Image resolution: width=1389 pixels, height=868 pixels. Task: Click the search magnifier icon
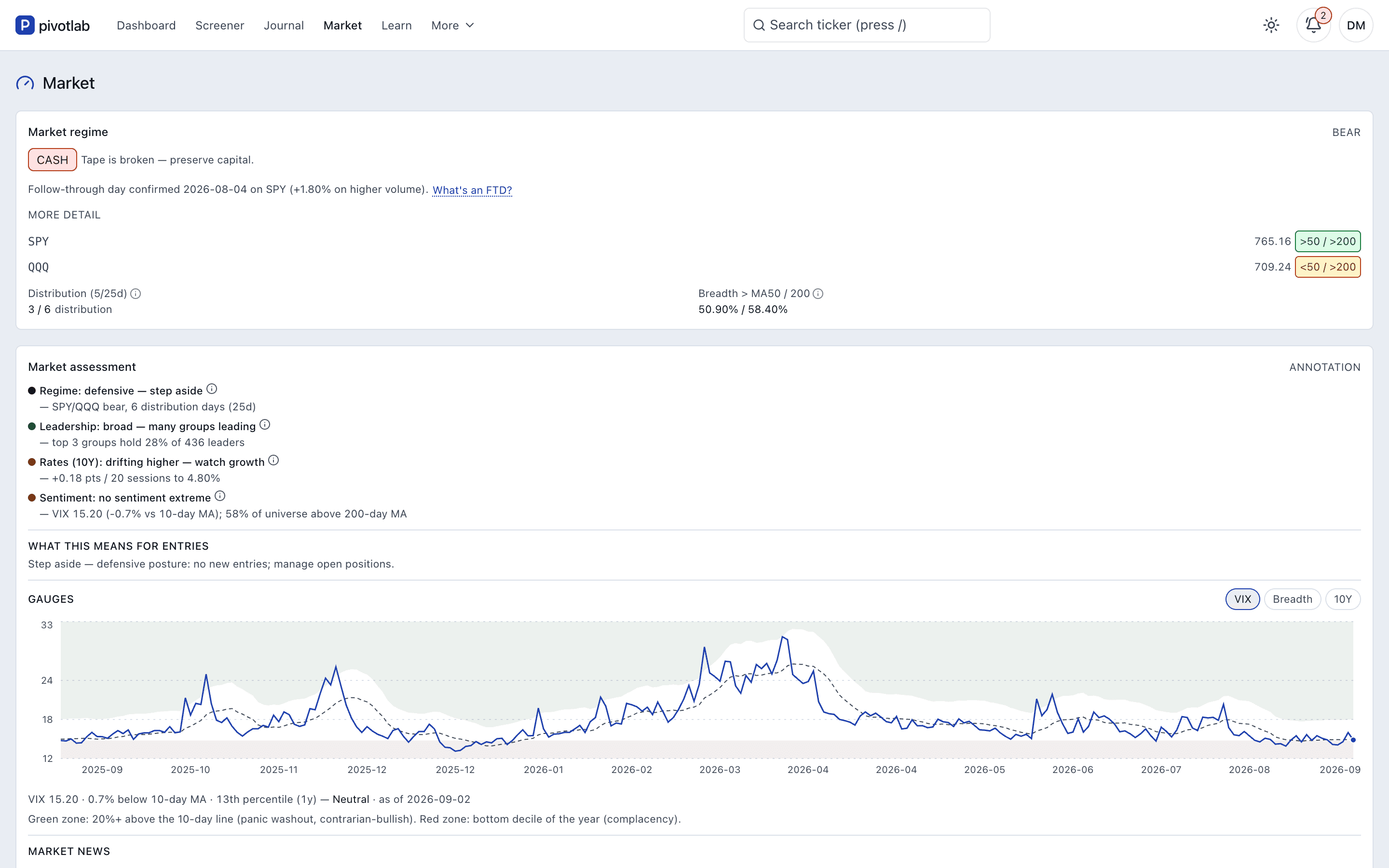click(759, 25)
